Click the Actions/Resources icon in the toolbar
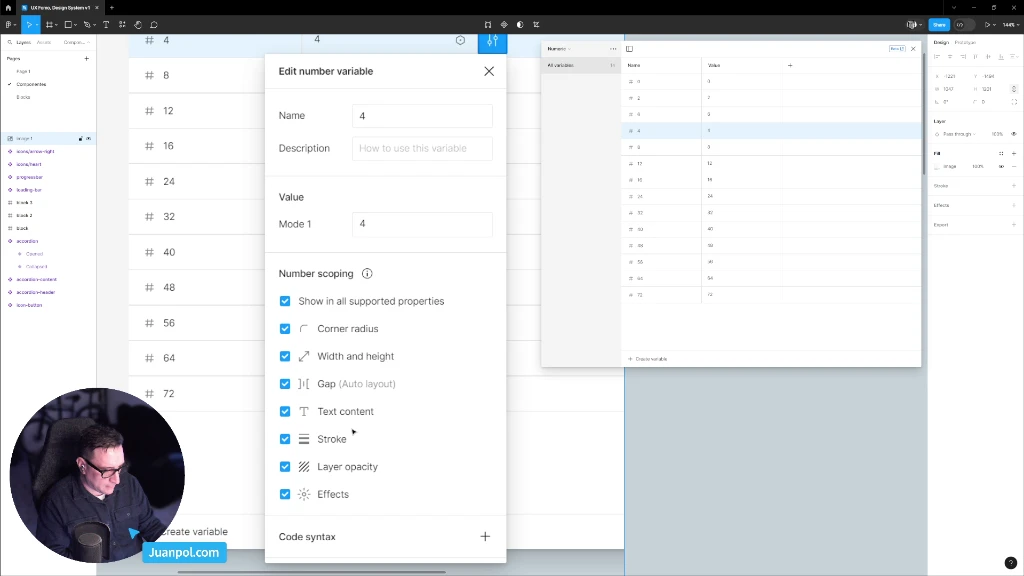This screenshot has width=1024, height=576. point(123,25)
